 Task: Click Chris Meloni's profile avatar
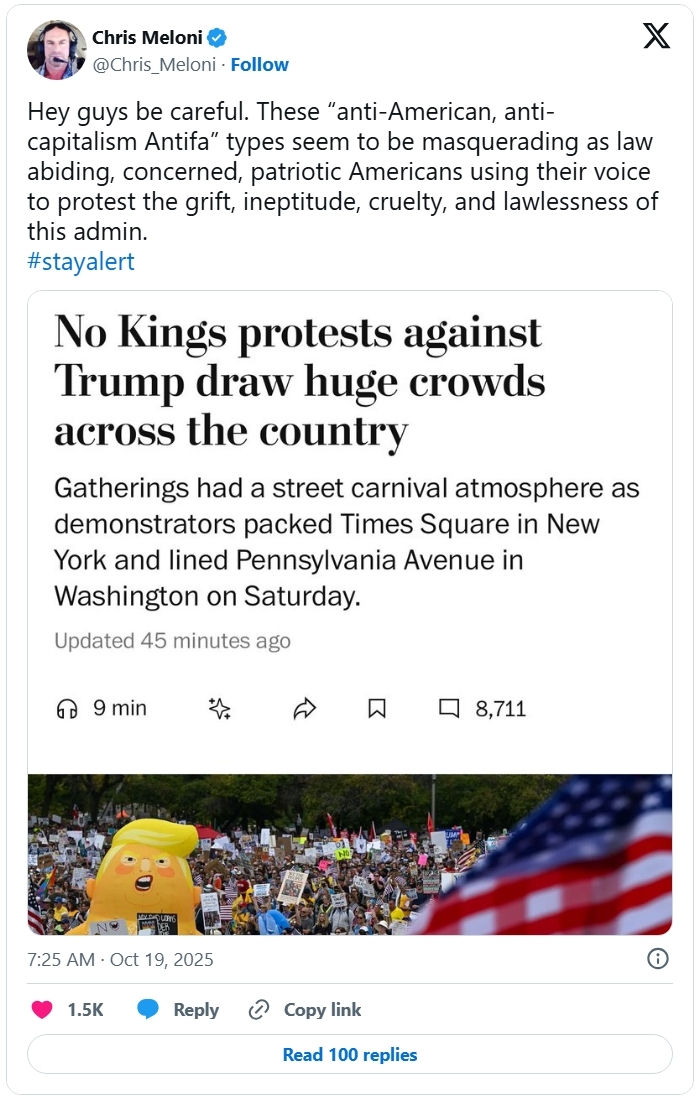click(57, 49)
